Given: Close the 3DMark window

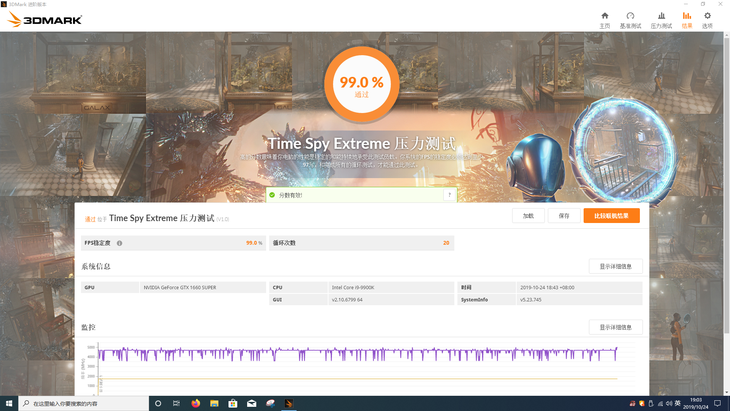Looking at the screenshot, I should click(x=720, y=4).
